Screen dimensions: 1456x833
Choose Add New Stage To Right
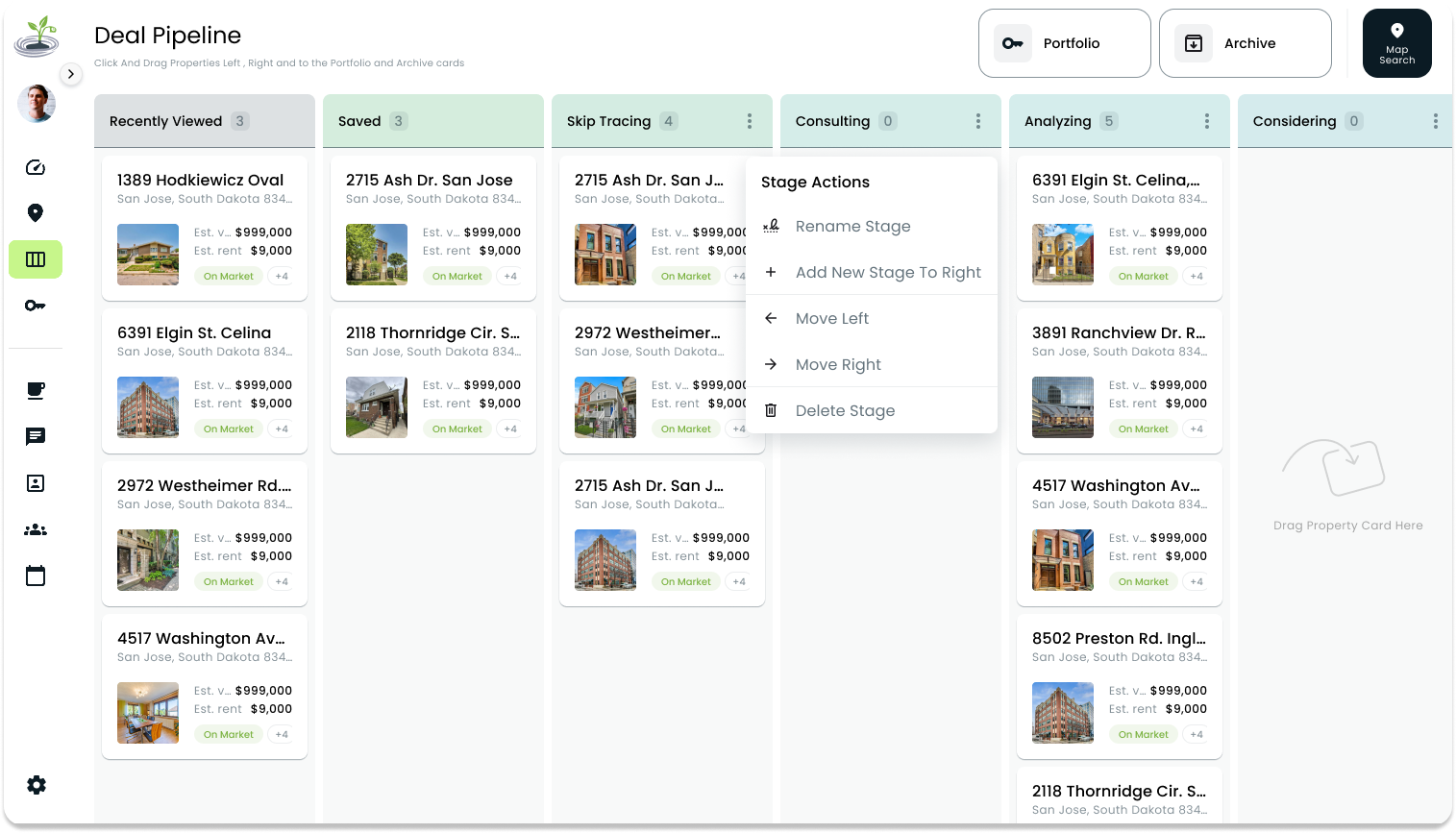click(872, 273)
